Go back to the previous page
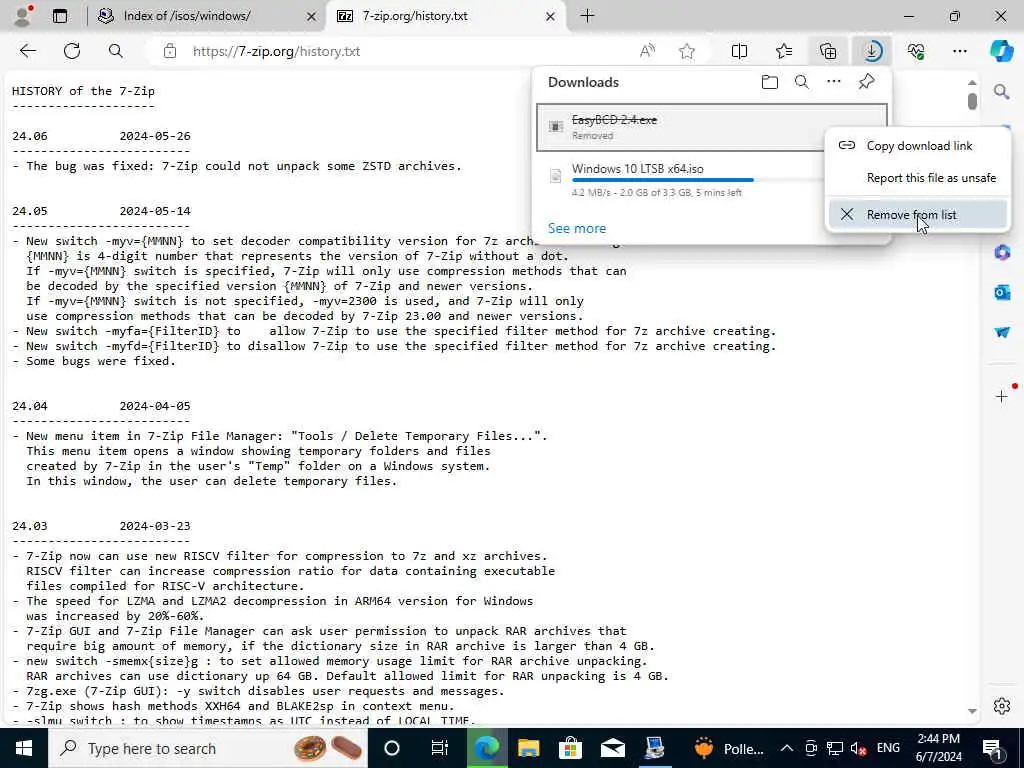 pos(27,51)
